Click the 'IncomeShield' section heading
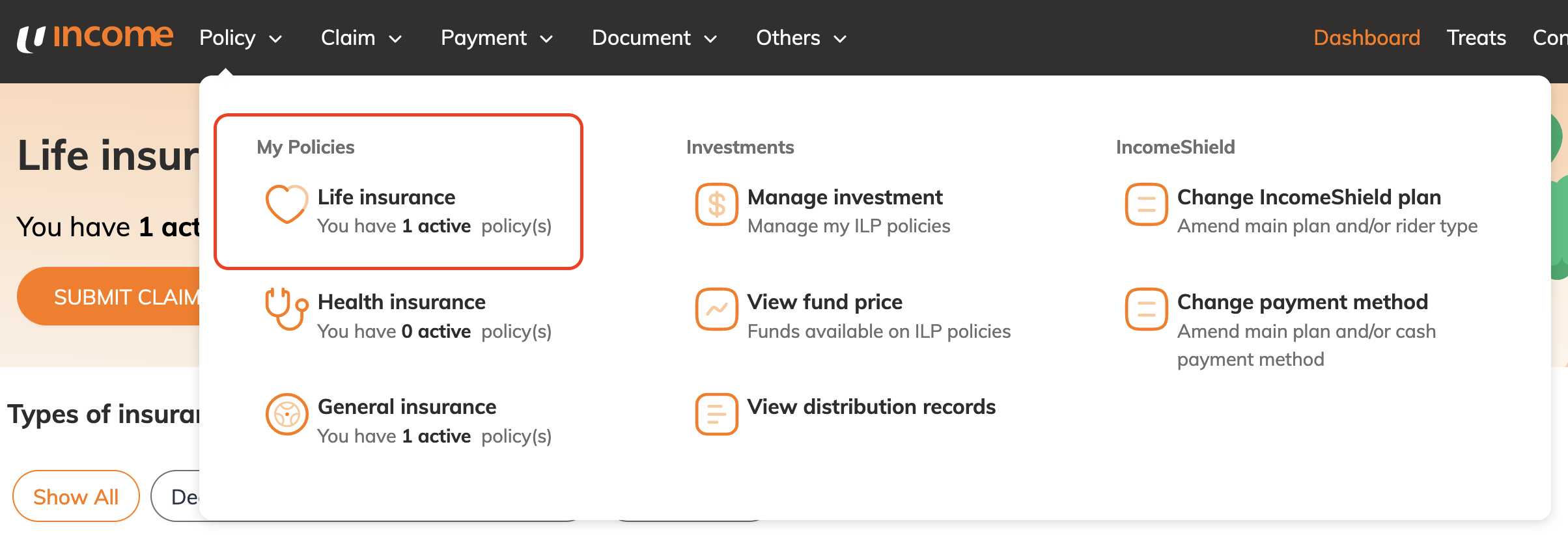The height and width of the screenshot is (535, 1568). tap(1175, 147)
